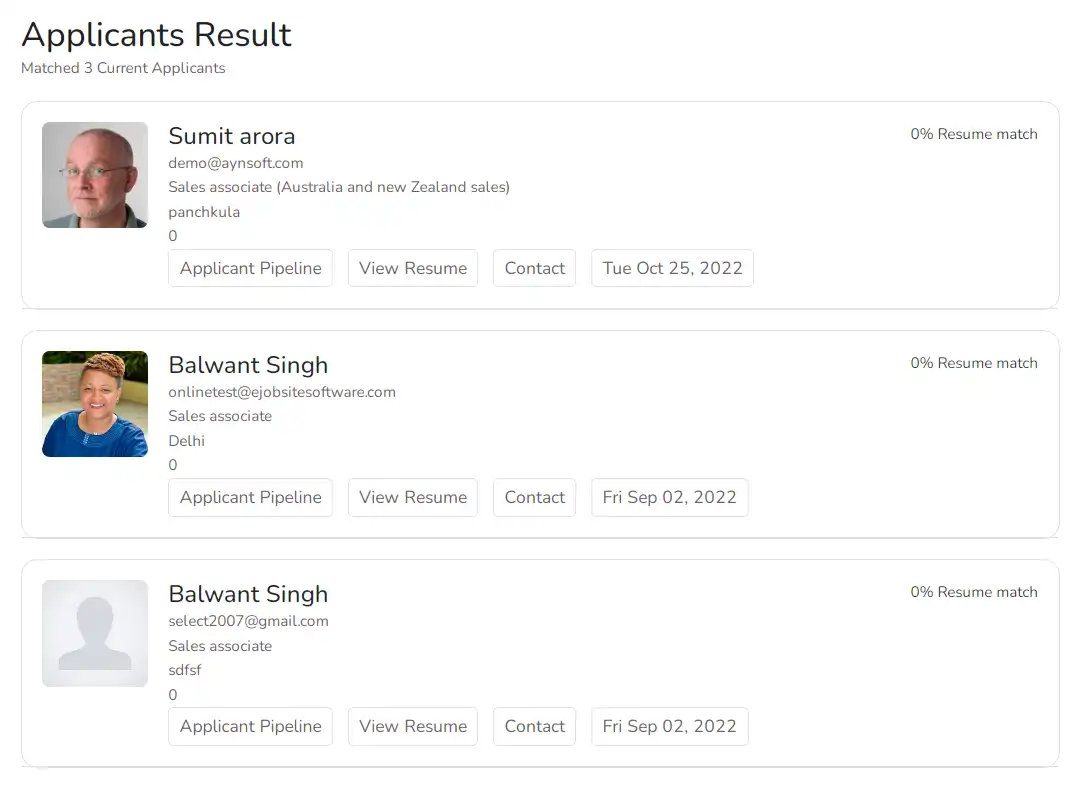Open Applicant Pipeline for Sumit arora
The image size is (1083, 789).
[x=251, y=268]
